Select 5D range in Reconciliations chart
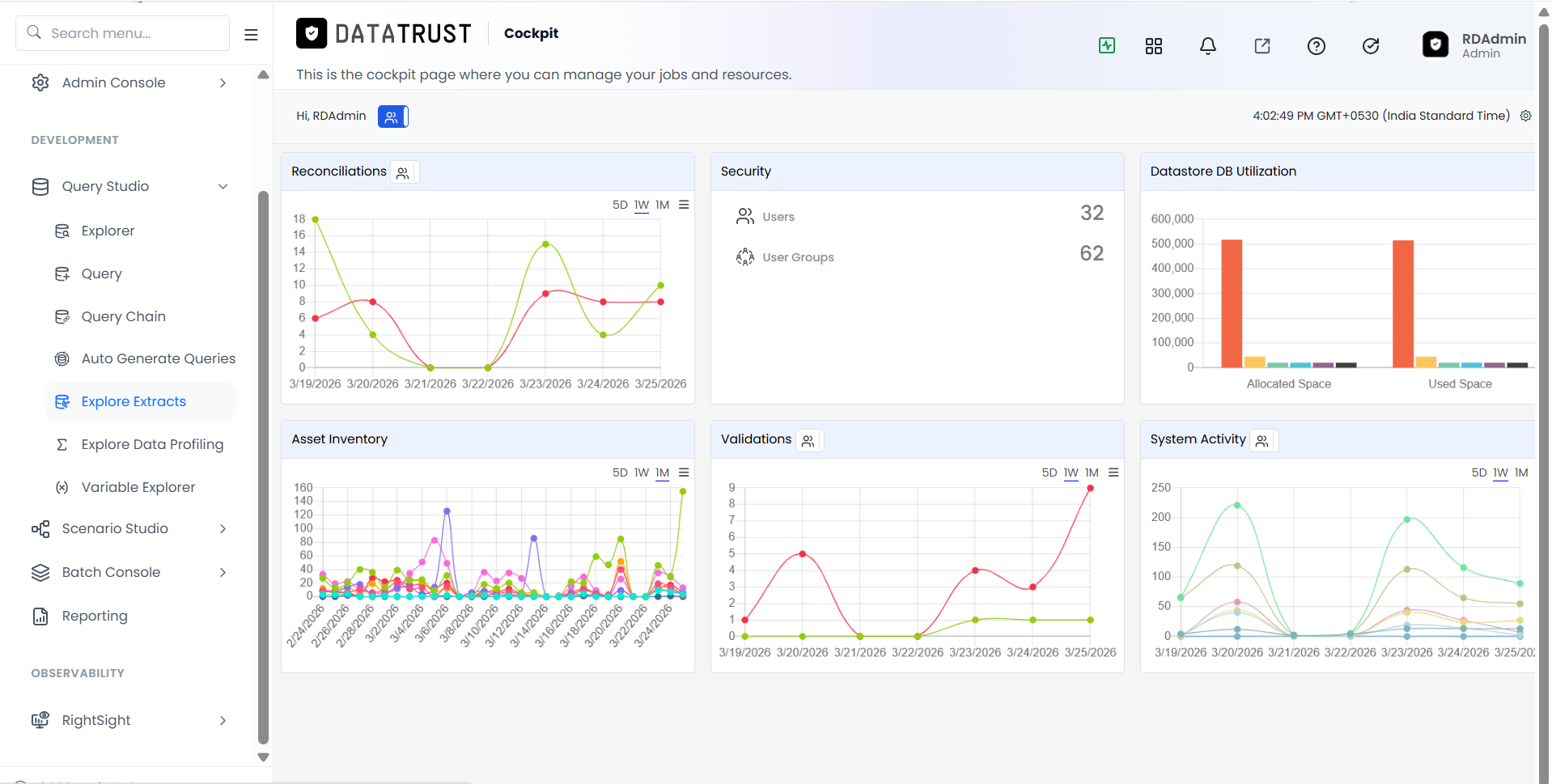The width and height of the screenshot is (1552, 784). pos(620,205)
